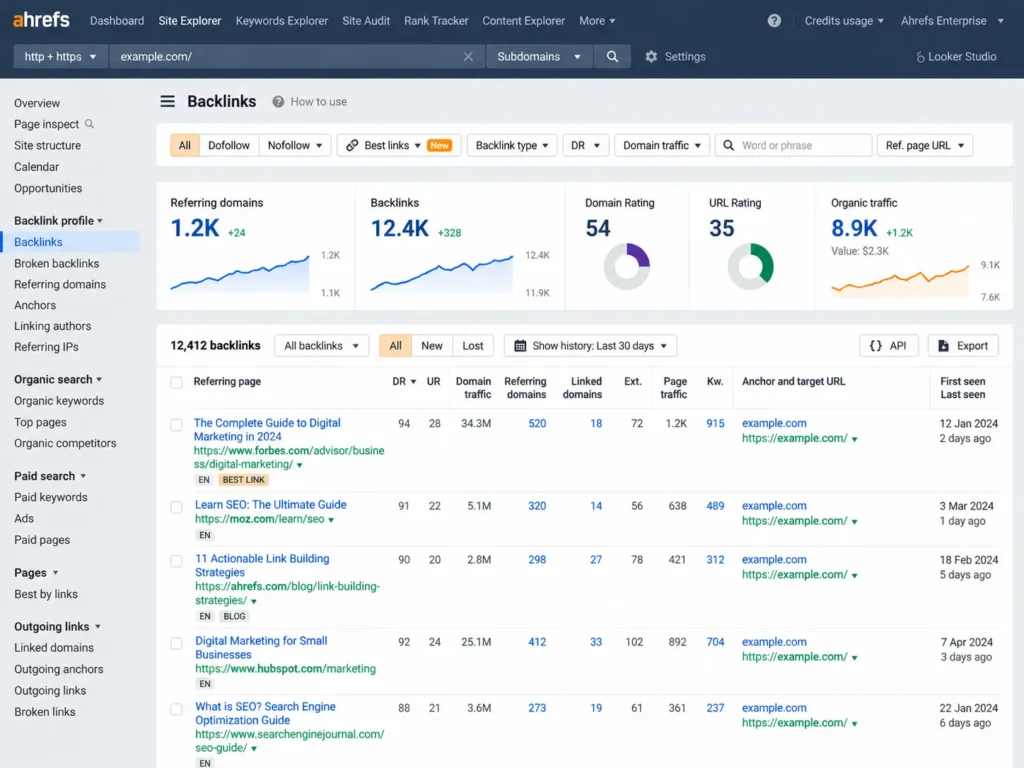1024x768 pixels.
Task: Open the Backlink type dropdown
Action: (x=511, y=145)
